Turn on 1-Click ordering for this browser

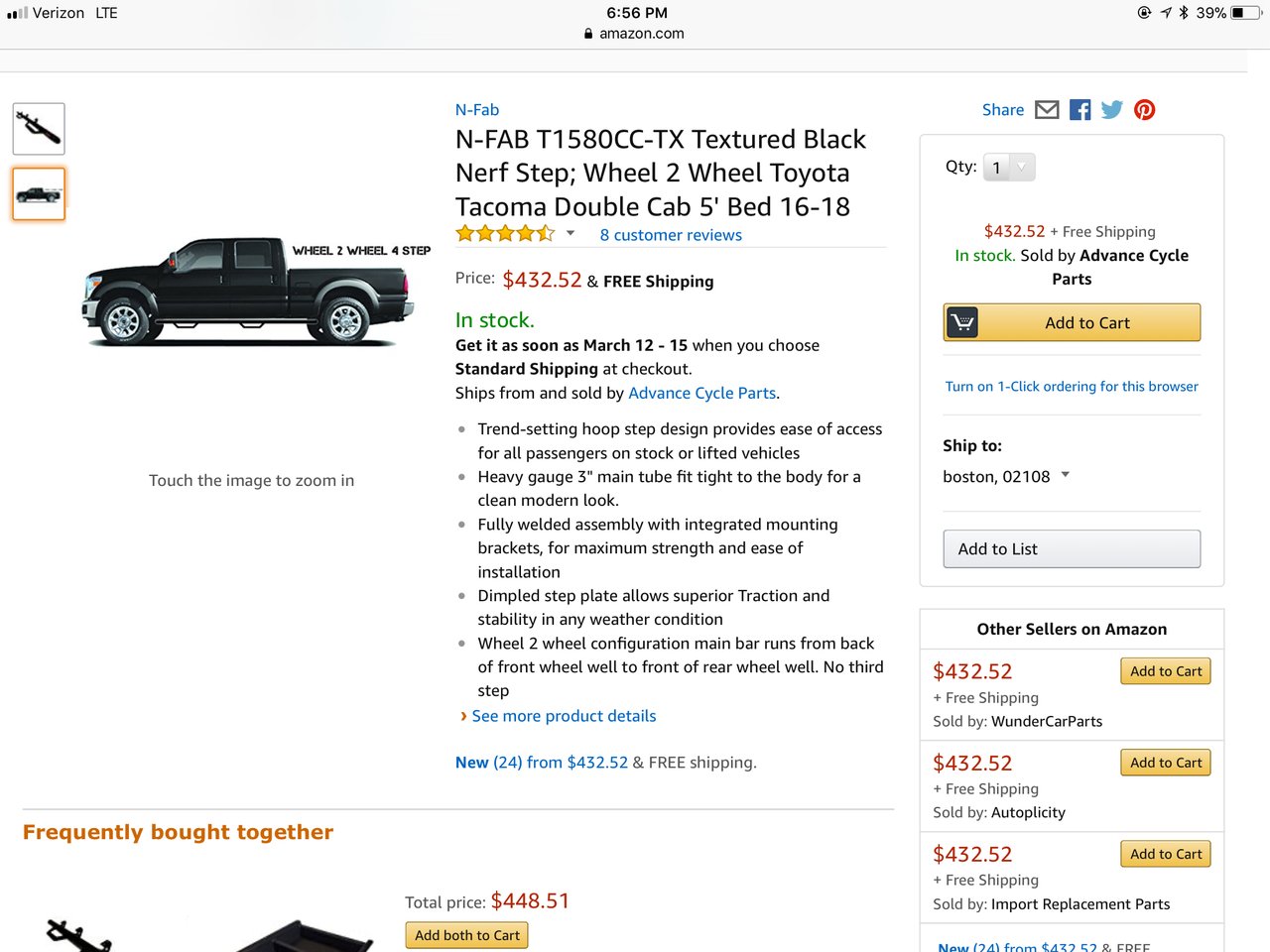point(1072,387)
